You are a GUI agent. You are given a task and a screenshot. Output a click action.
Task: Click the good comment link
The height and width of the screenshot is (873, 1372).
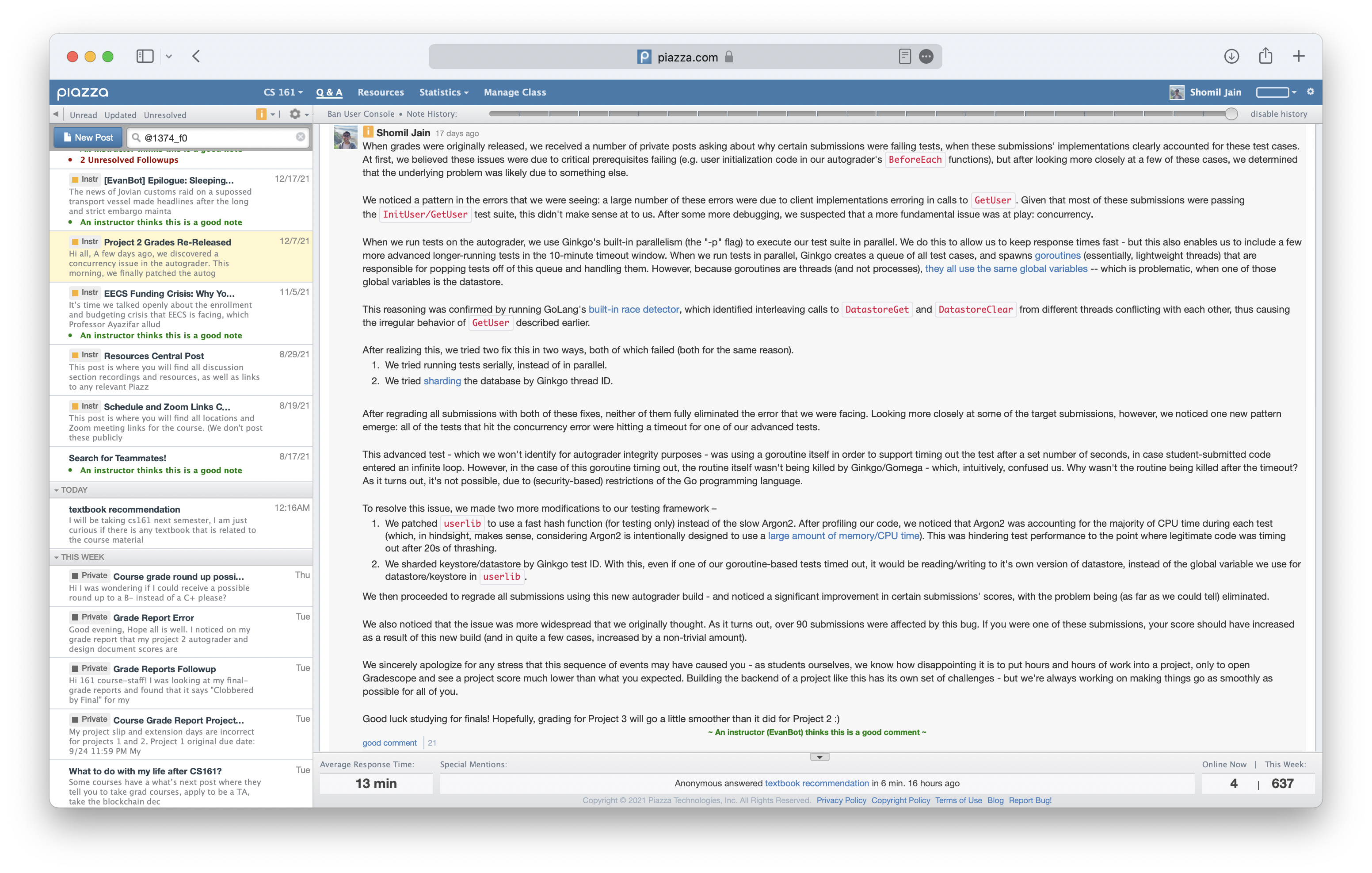pyautogui.click(x=389, y=743)
